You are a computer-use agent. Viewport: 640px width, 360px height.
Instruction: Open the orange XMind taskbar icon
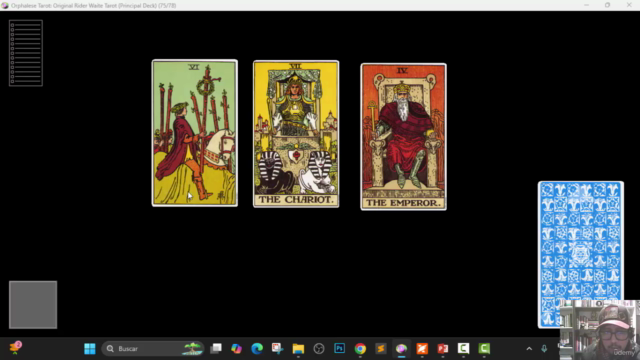(422, 349)
